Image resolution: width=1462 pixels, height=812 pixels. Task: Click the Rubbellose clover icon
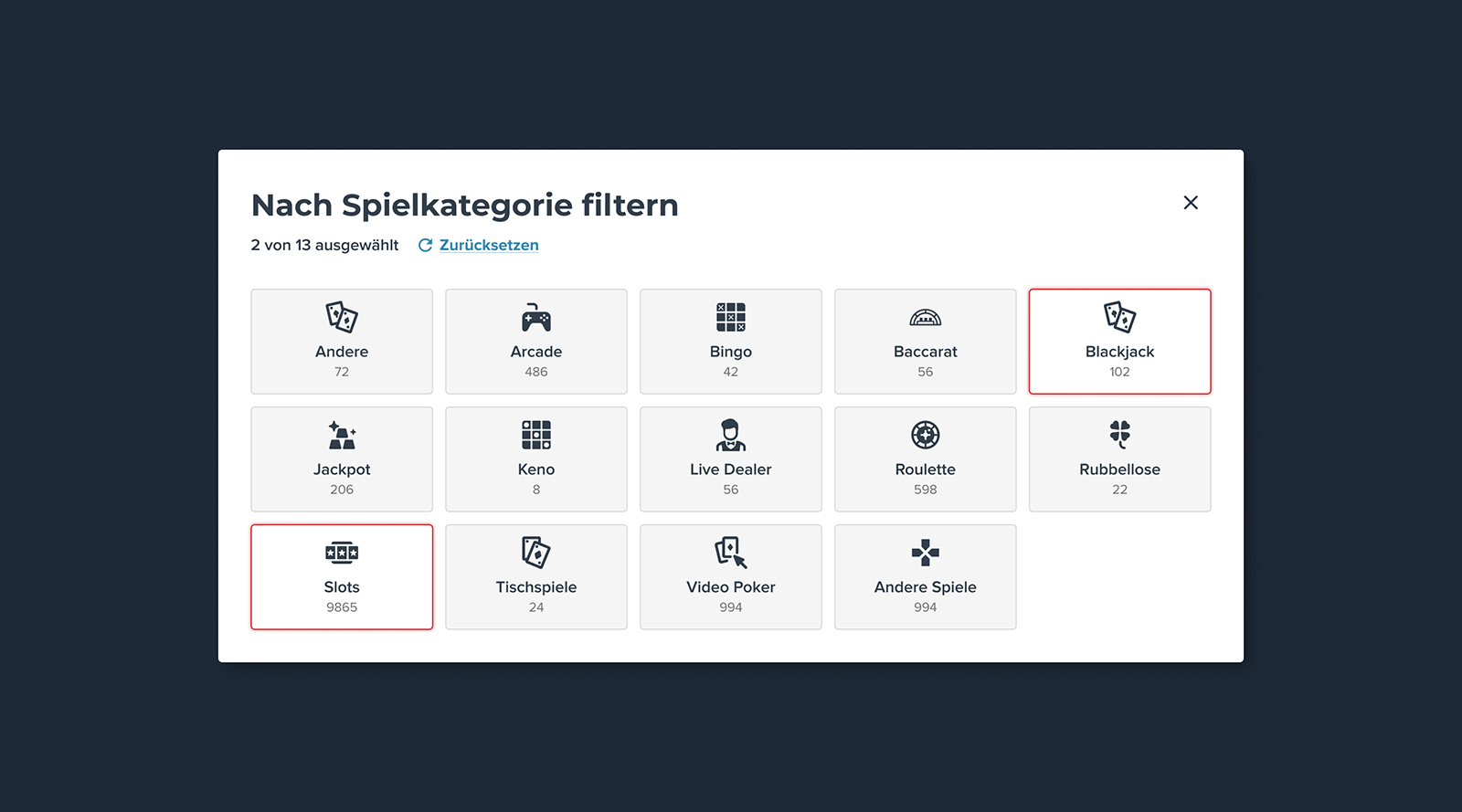click(1119, 434)
